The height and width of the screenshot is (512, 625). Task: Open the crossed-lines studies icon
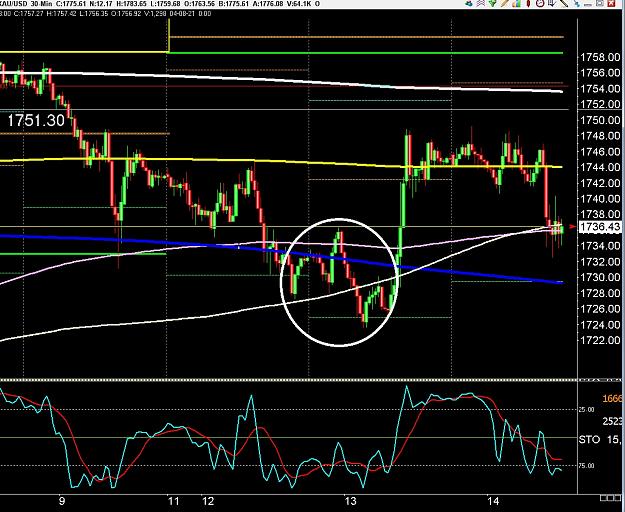tap(481, 3)
